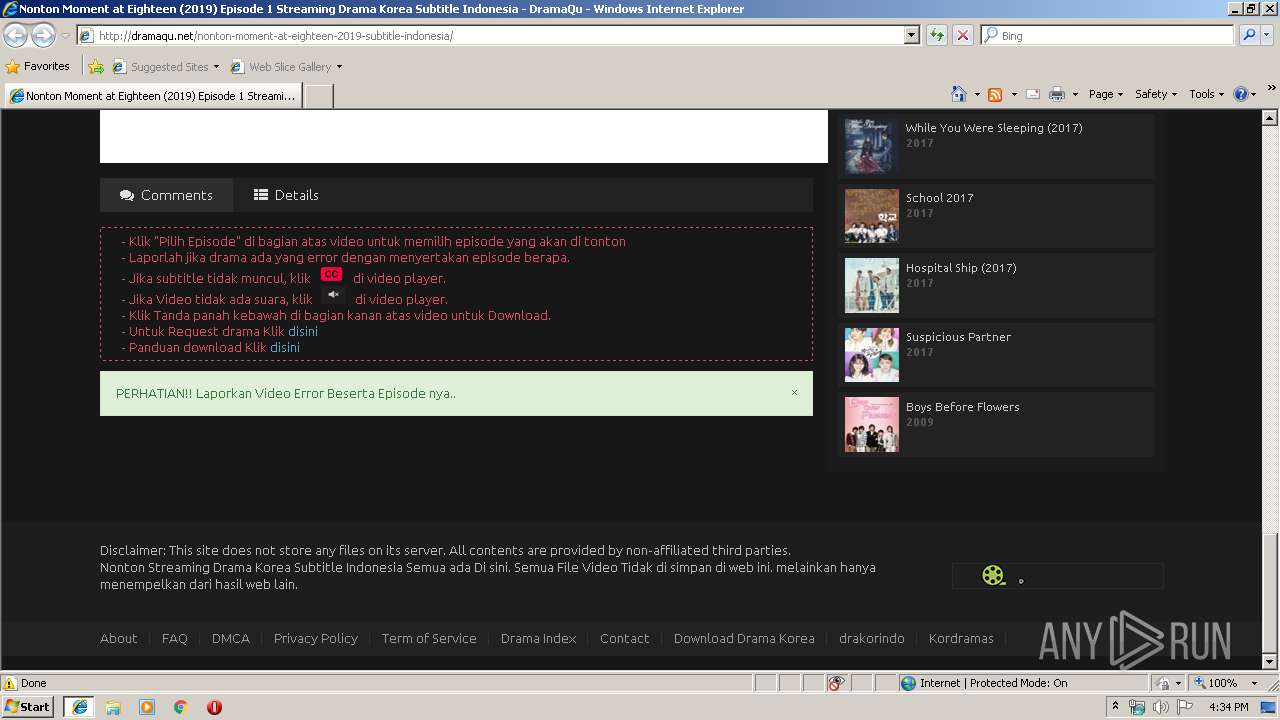Open the Download Drama Korea link
The image size is (1280, 720).
[x=744, y=638]
